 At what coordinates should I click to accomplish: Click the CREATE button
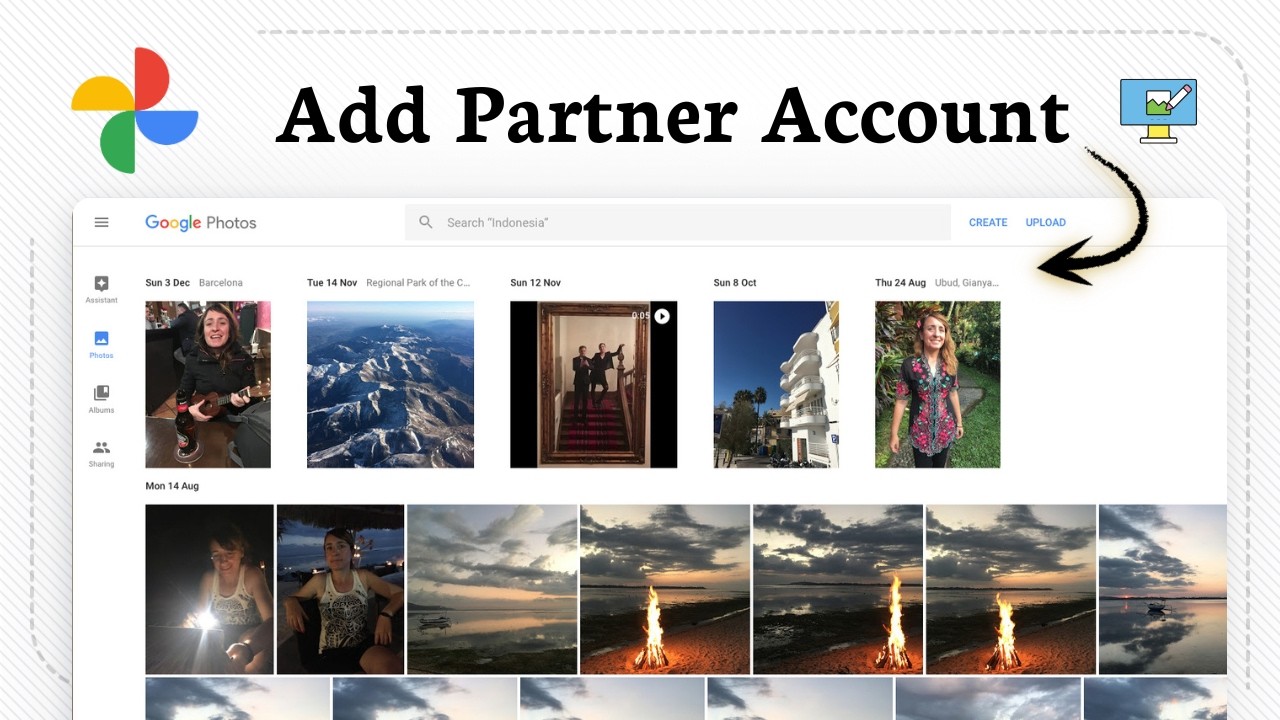coord(988,222)
